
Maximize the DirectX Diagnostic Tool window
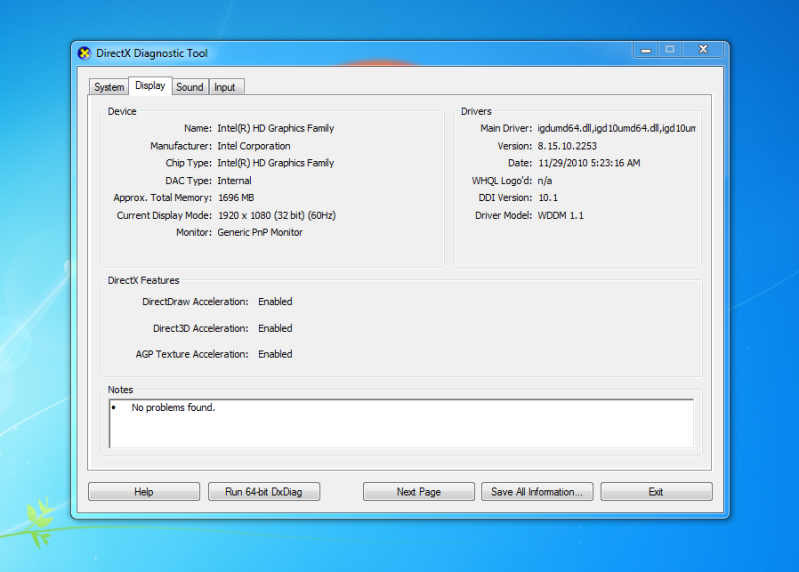click(x=670, y=49)
